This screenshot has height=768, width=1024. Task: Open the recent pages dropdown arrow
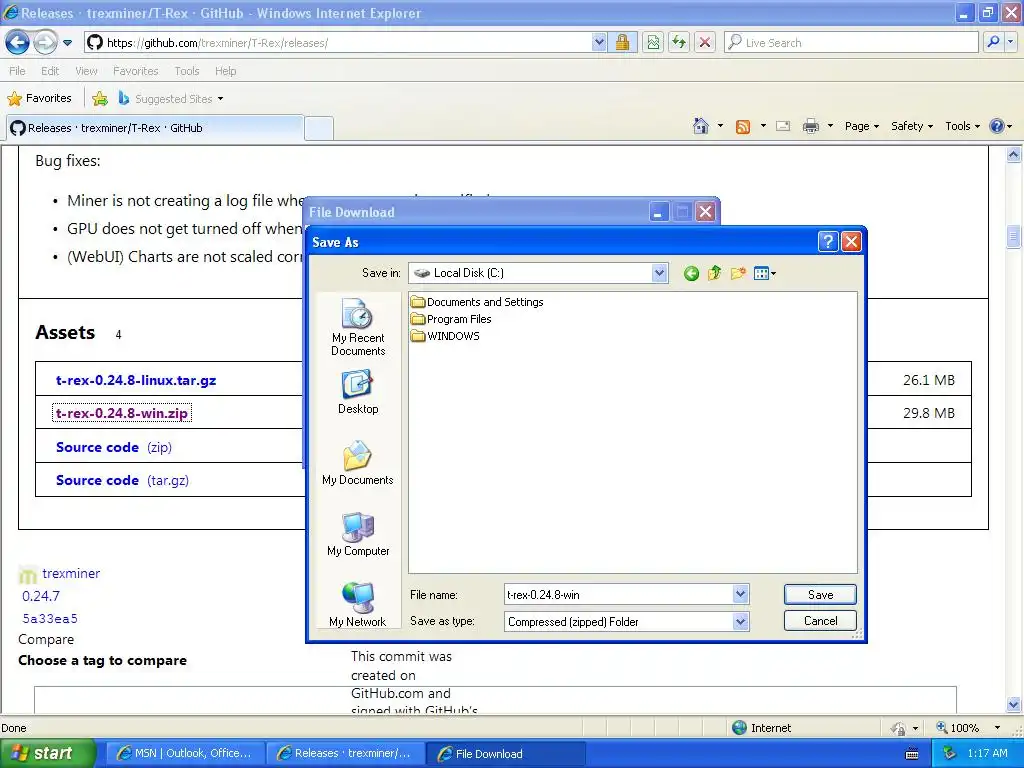click(67, 43)
